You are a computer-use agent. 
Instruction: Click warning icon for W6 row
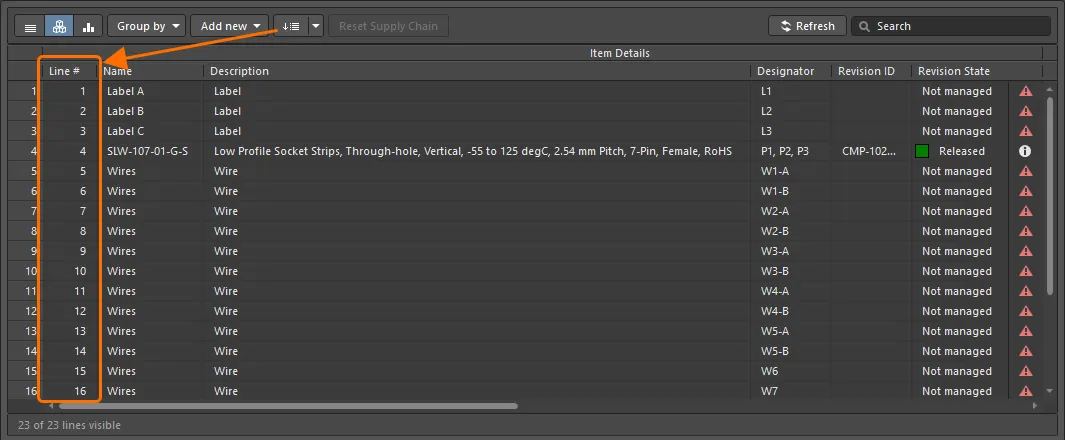coord(1026,371)
